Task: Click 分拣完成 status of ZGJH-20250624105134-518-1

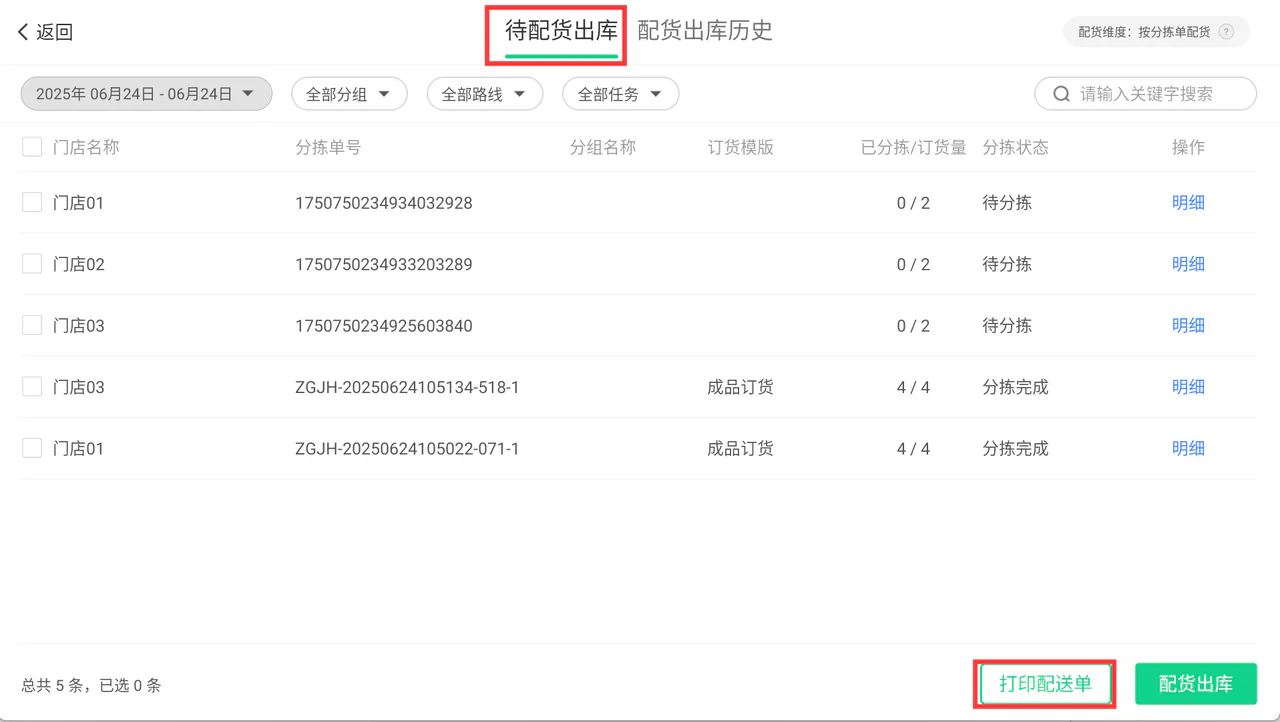Action: [x=1016, y=387]
